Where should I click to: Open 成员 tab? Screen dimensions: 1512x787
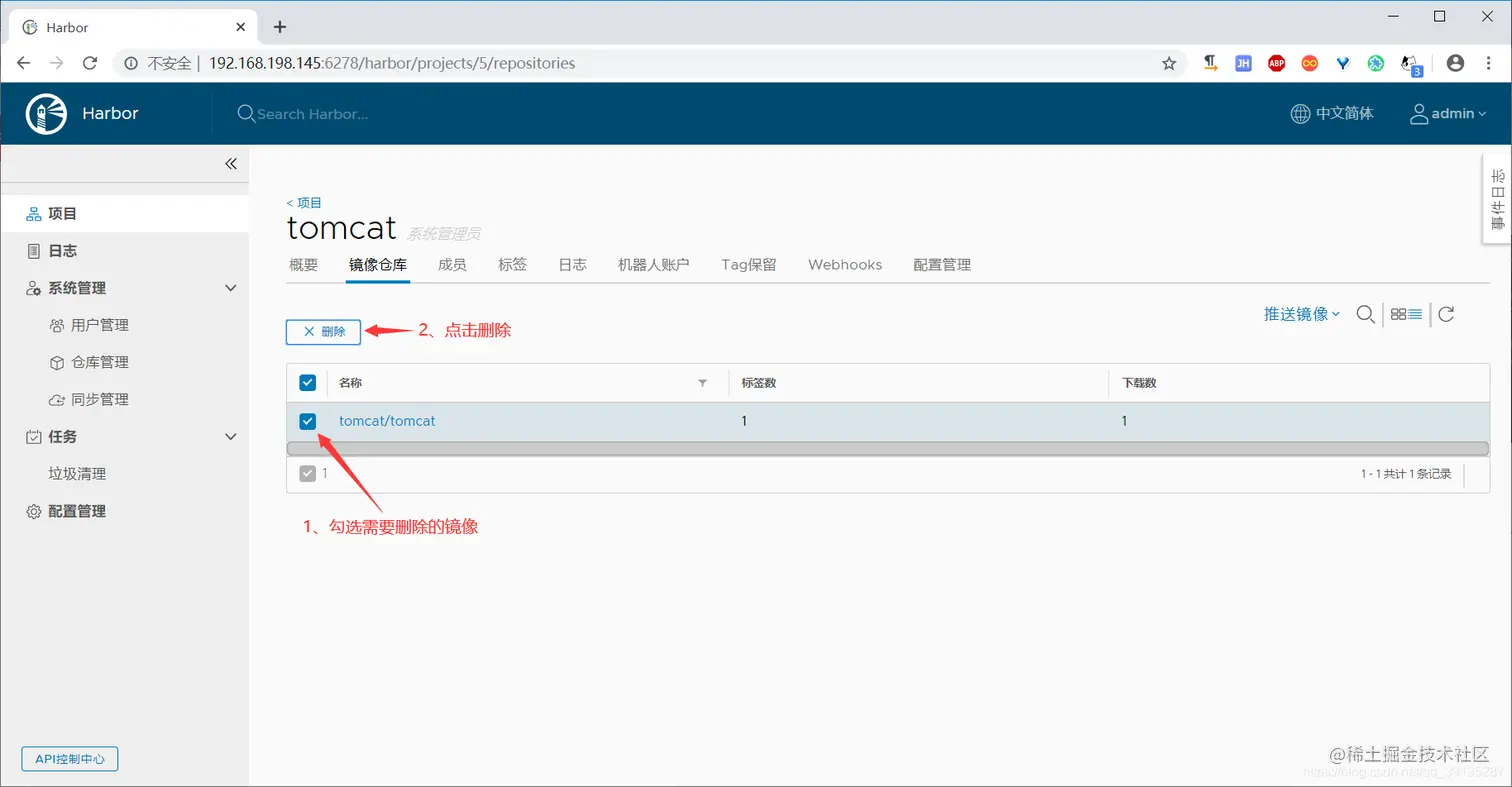point(452,265)
